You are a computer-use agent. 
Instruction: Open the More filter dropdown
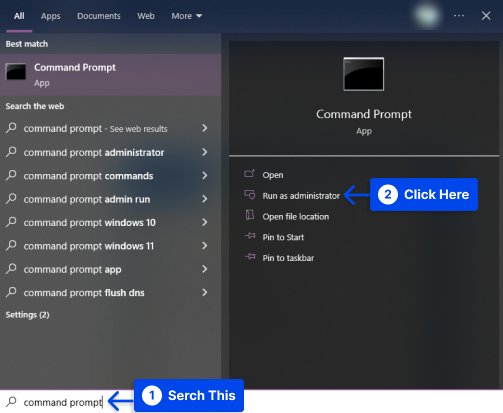click(187, 16)
